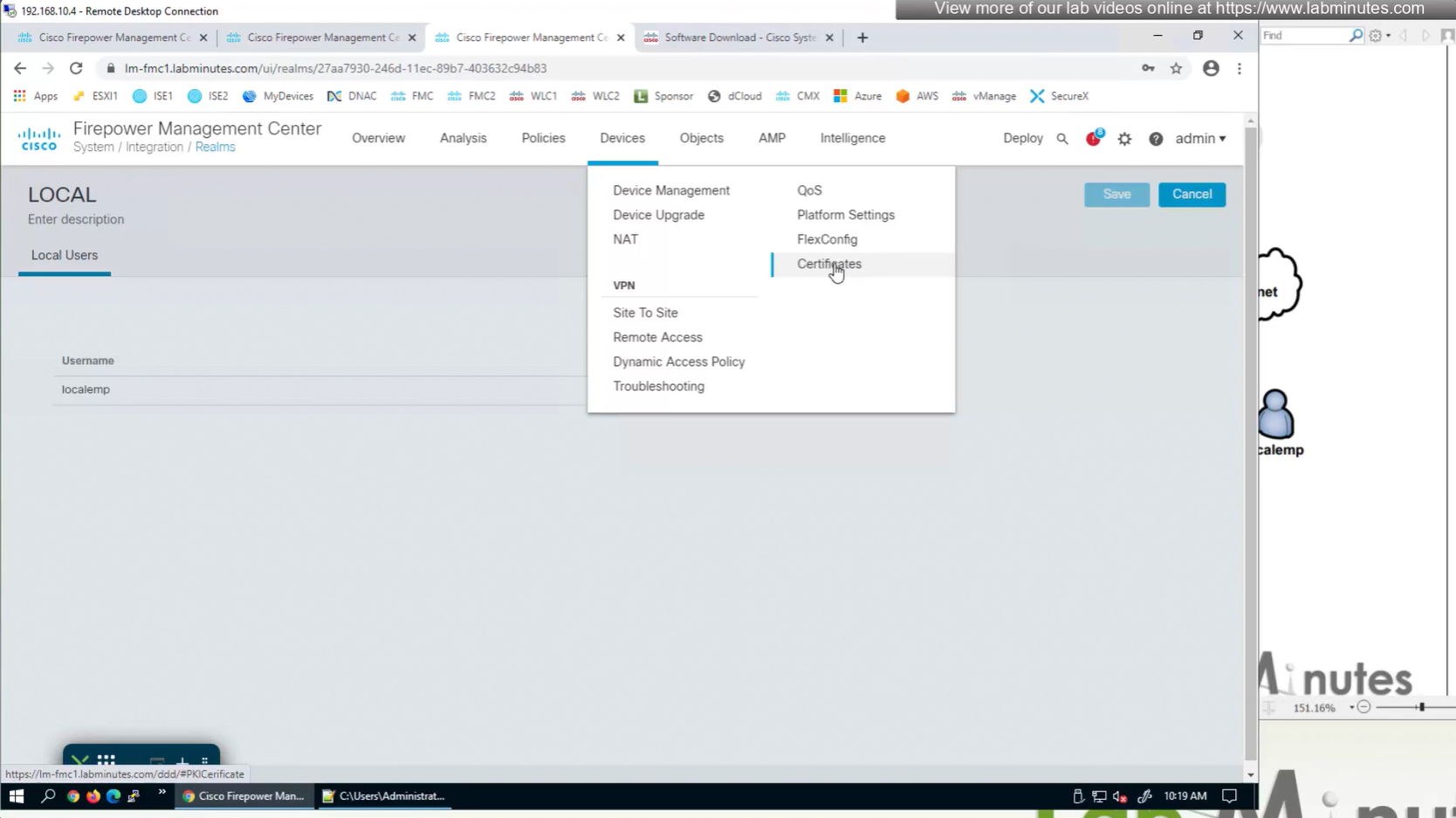Click the Enter description field
This screenshot has height=818, width=1456.
click(x=76, y=219)
